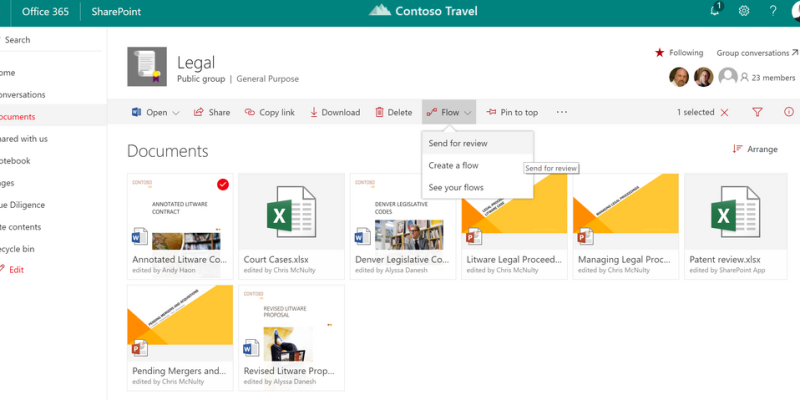Choose Create a flow from menu
Screen dimensions: 800x400
pos(478,165)
